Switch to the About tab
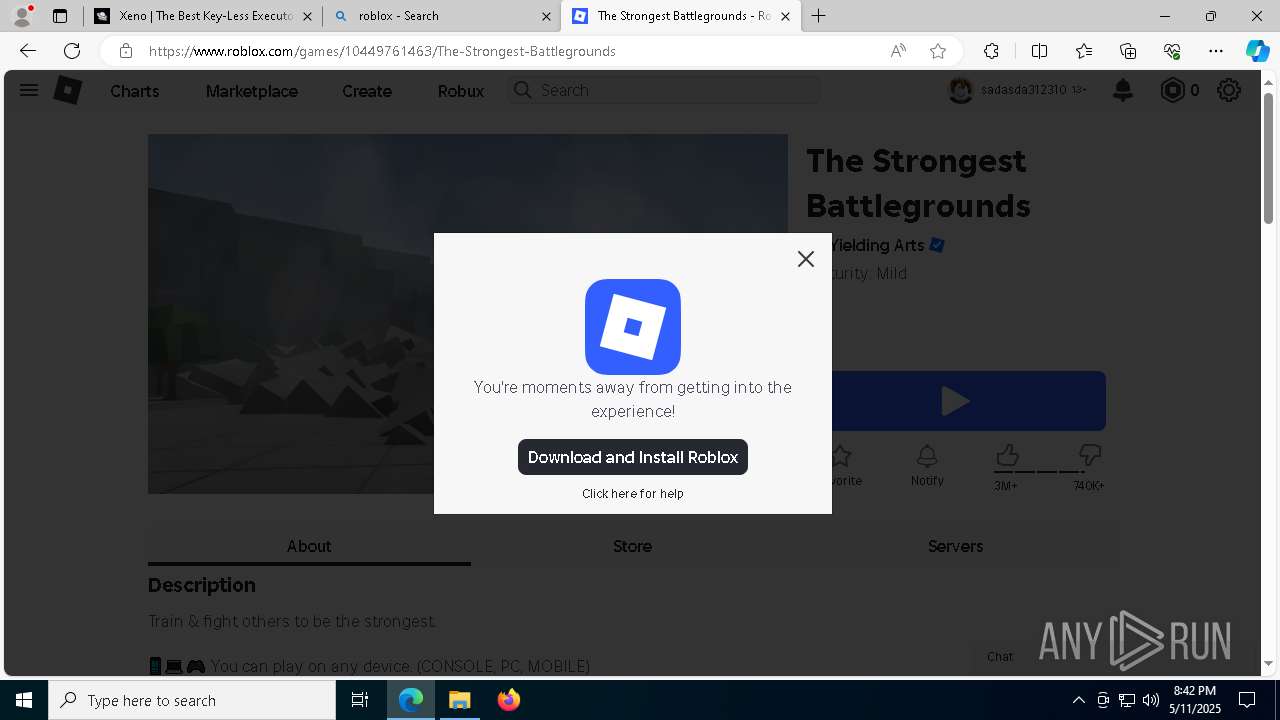Image resolution: width=1280 pixels, height=720 pixels. pyautogui.click(x=309, y=546)
